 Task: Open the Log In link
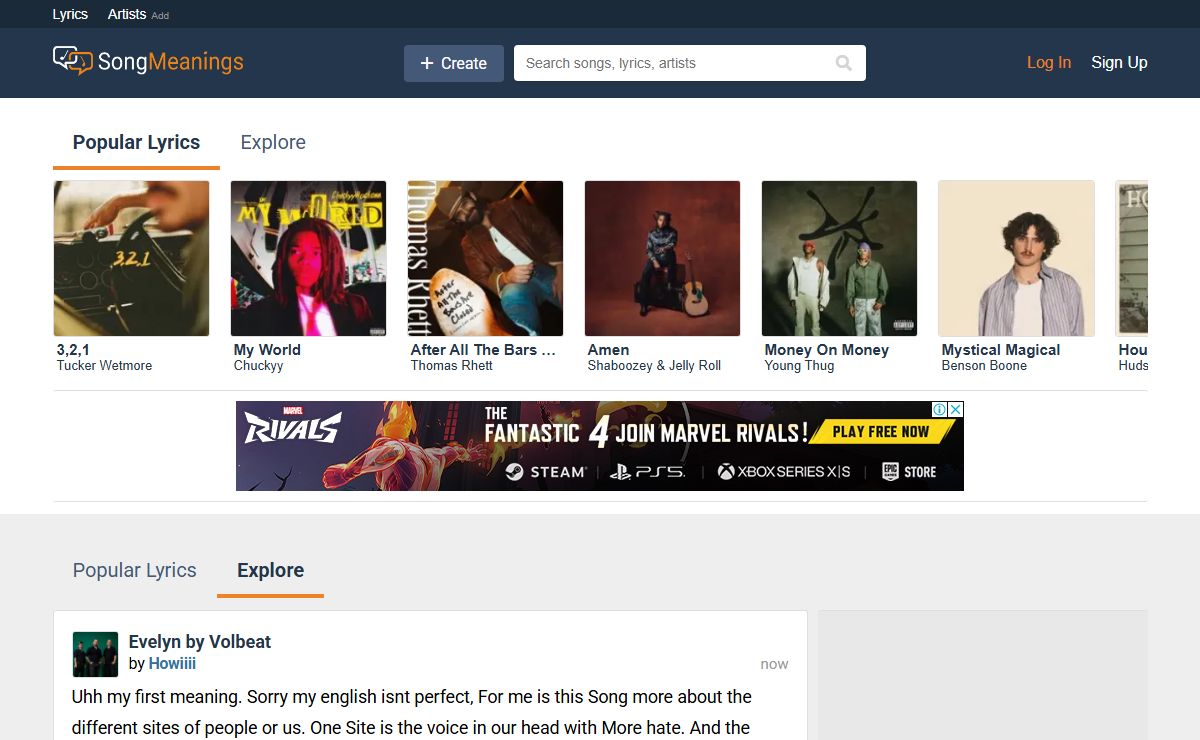1049,62
